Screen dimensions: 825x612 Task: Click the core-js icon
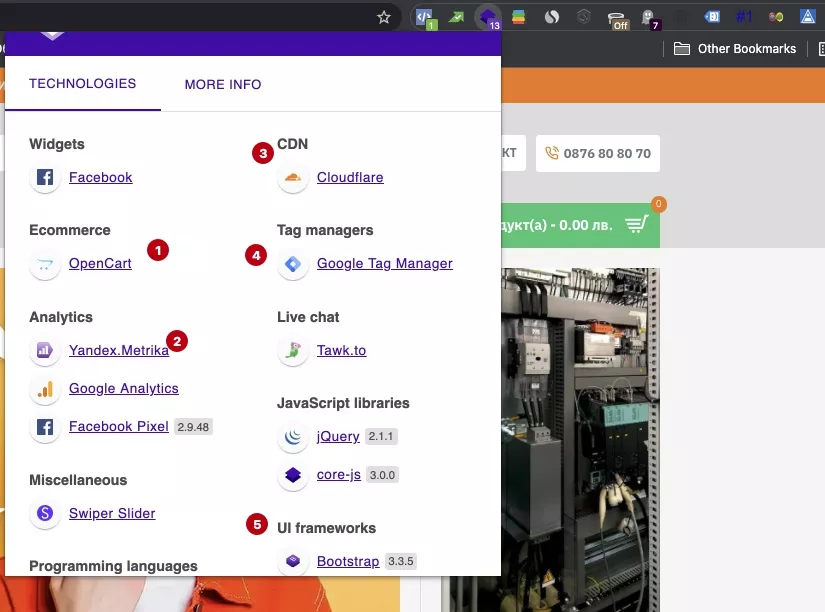[x=293, y=475]
